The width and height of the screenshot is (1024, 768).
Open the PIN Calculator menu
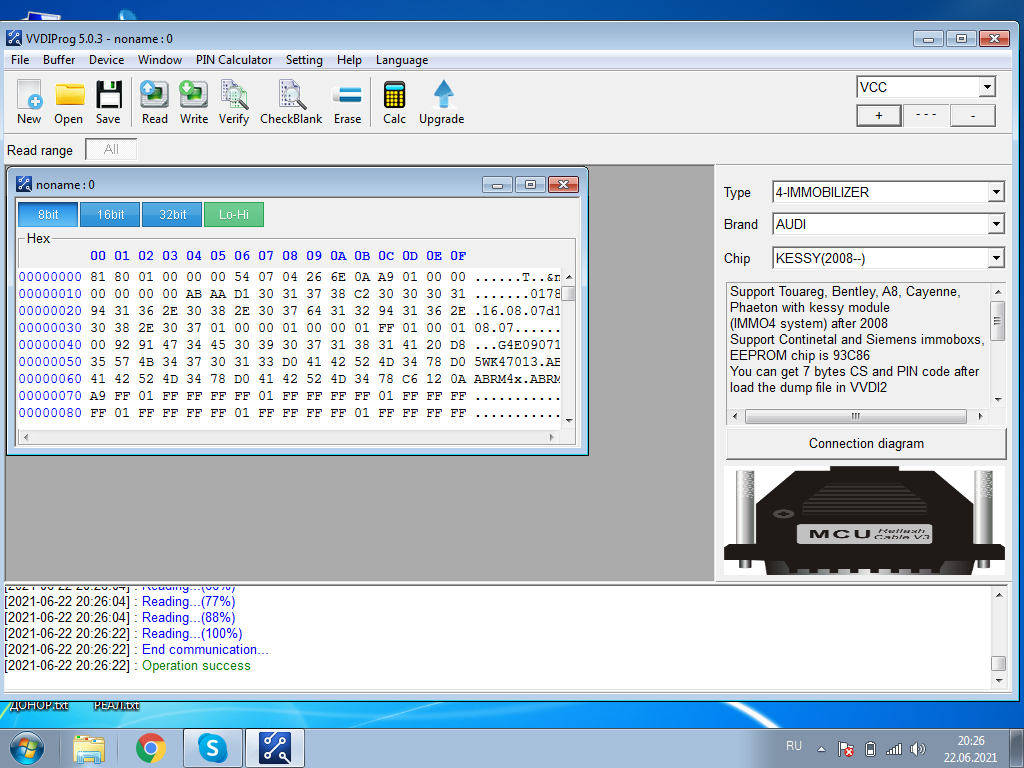click(x=234, y=60)
